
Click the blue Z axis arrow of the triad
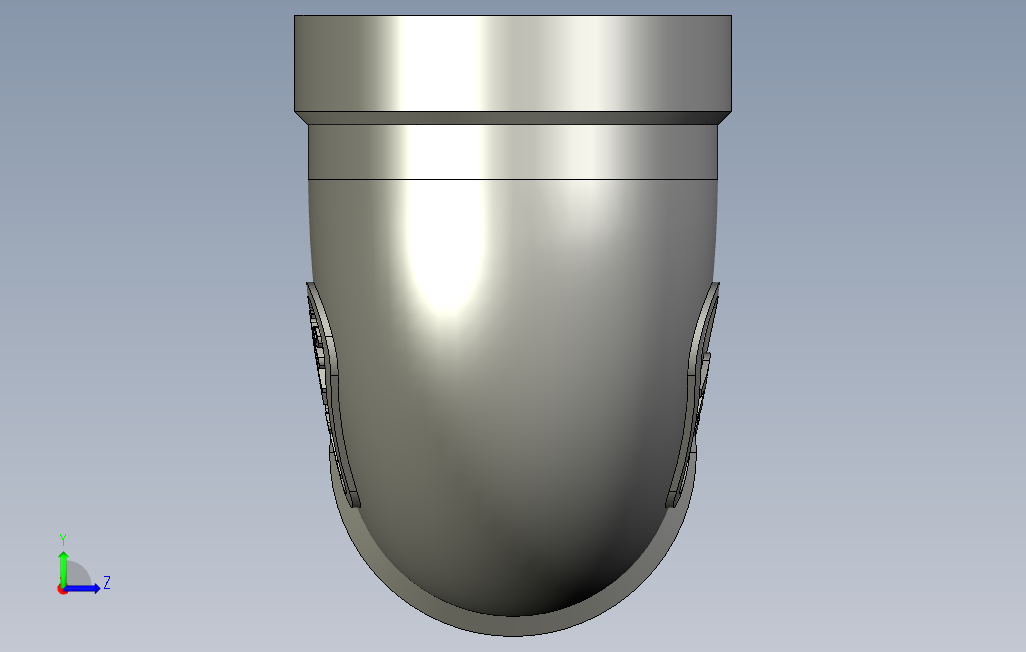click(x=83, y=589)
